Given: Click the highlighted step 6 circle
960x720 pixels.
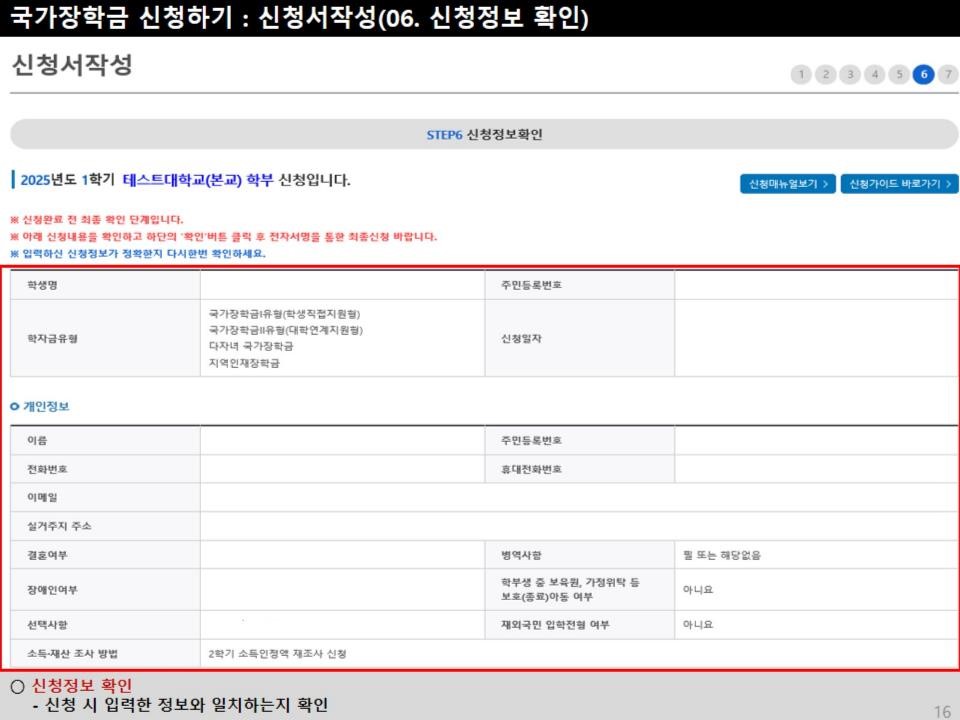Looking at the screenshot, I should 924,74.
